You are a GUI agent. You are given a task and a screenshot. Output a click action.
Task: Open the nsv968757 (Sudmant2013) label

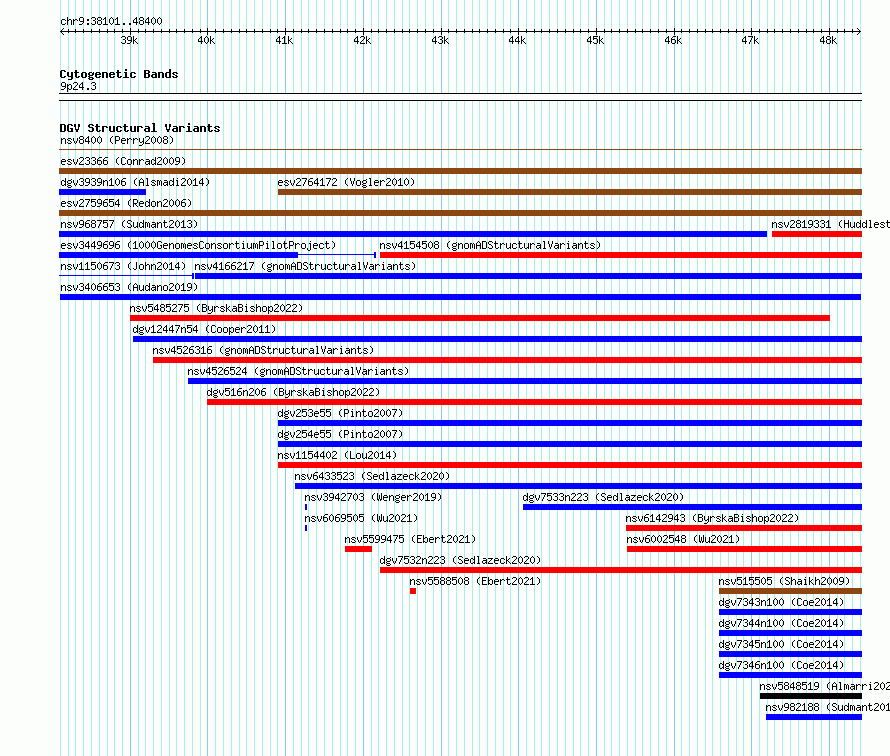coord(129,224)
